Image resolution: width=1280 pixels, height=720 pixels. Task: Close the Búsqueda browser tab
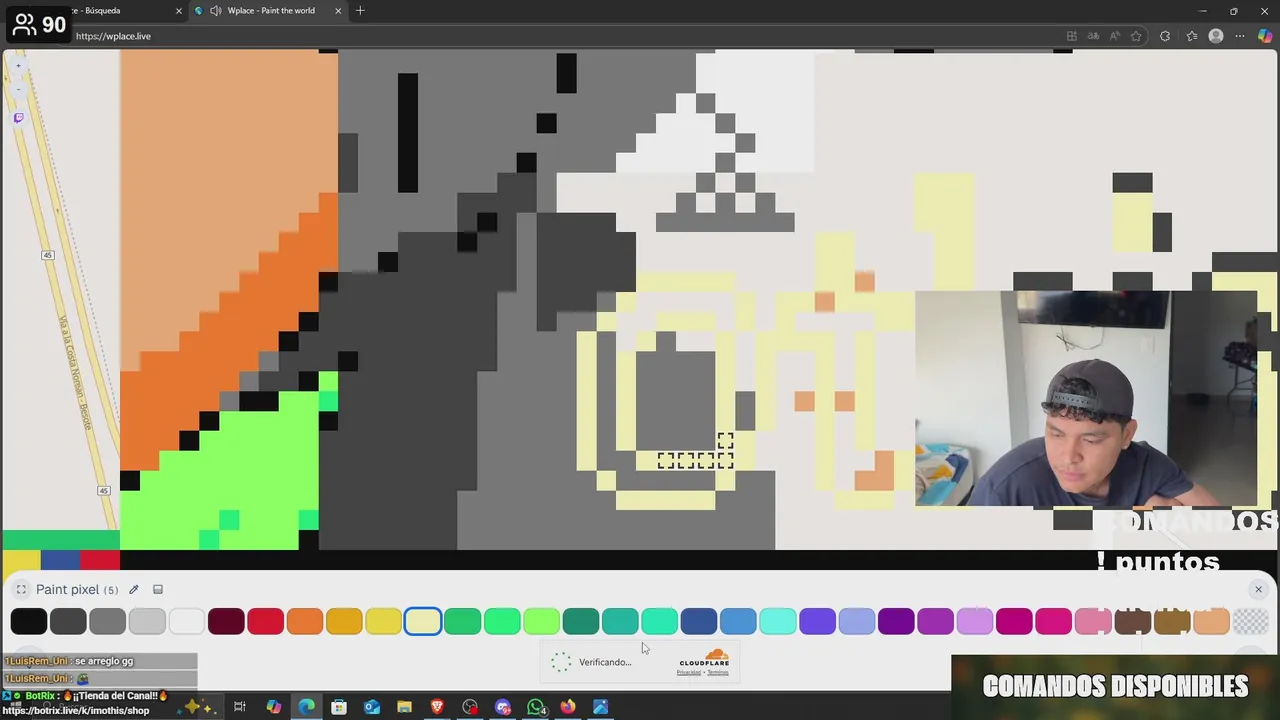(179, 11)
